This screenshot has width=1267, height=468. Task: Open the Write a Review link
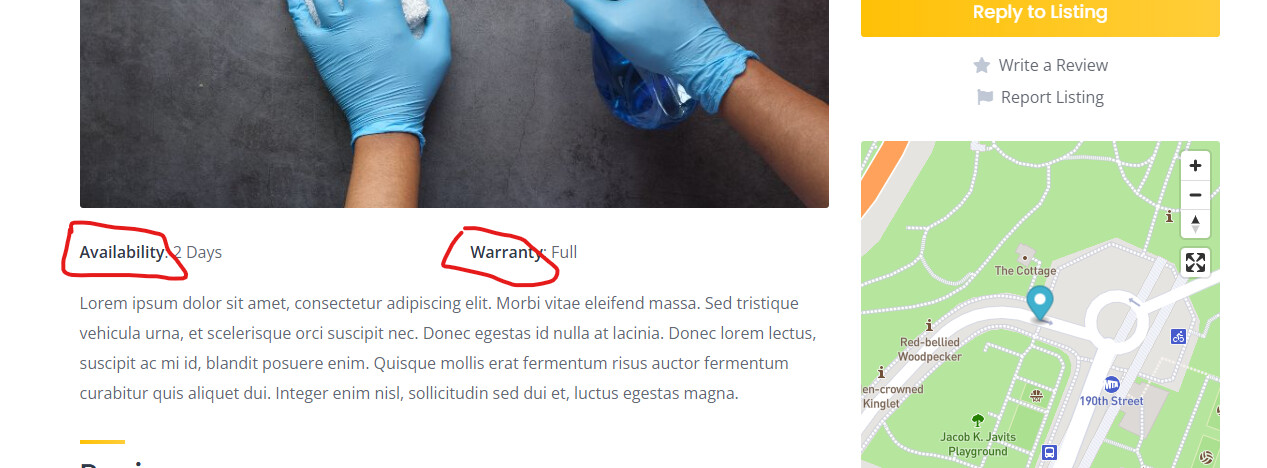1053,65
